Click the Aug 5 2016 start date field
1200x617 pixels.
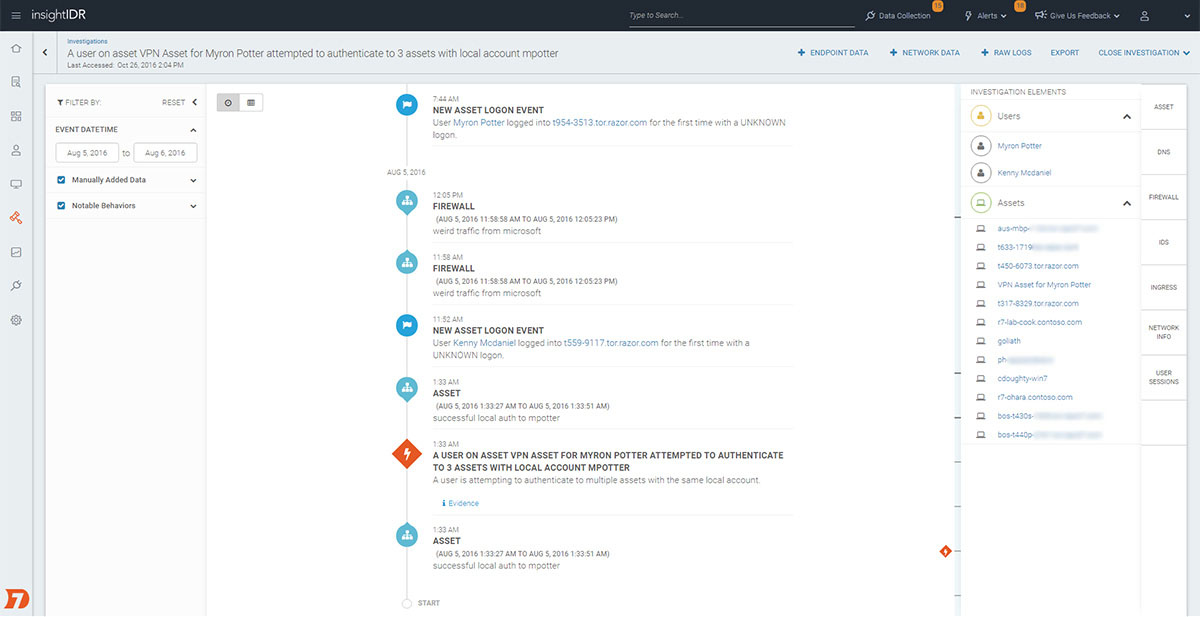point(87,153)
